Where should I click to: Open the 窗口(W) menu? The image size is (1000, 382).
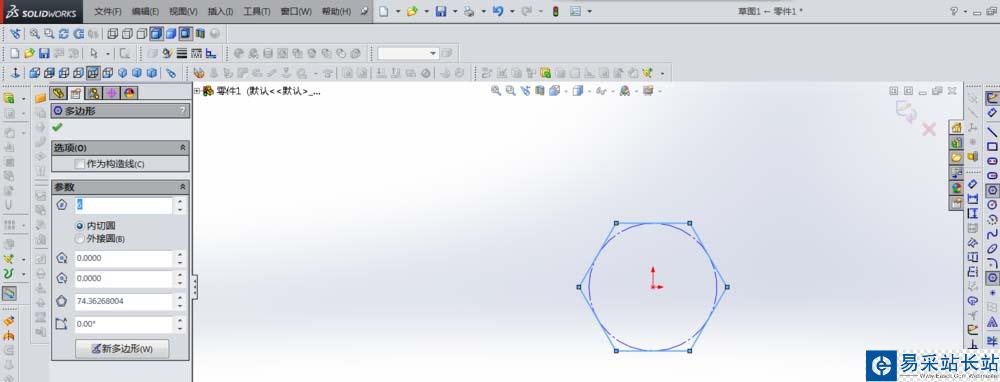pos(296,11)
